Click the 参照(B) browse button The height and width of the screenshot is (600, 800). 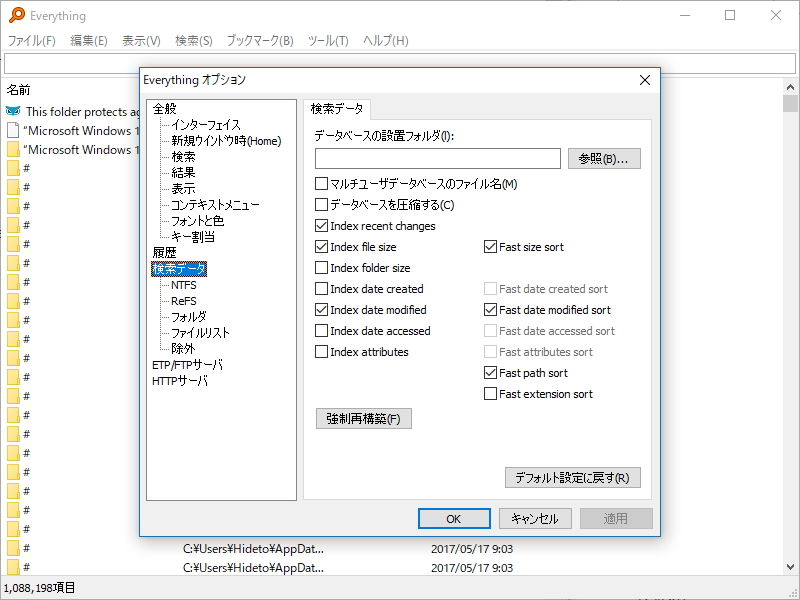tap(604, 157)
